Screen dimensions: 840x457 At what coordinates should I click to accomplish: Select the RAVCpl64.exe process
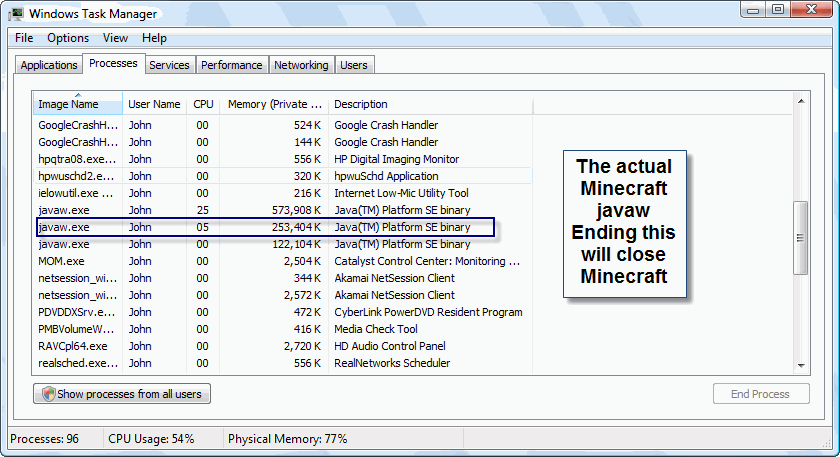282,346
